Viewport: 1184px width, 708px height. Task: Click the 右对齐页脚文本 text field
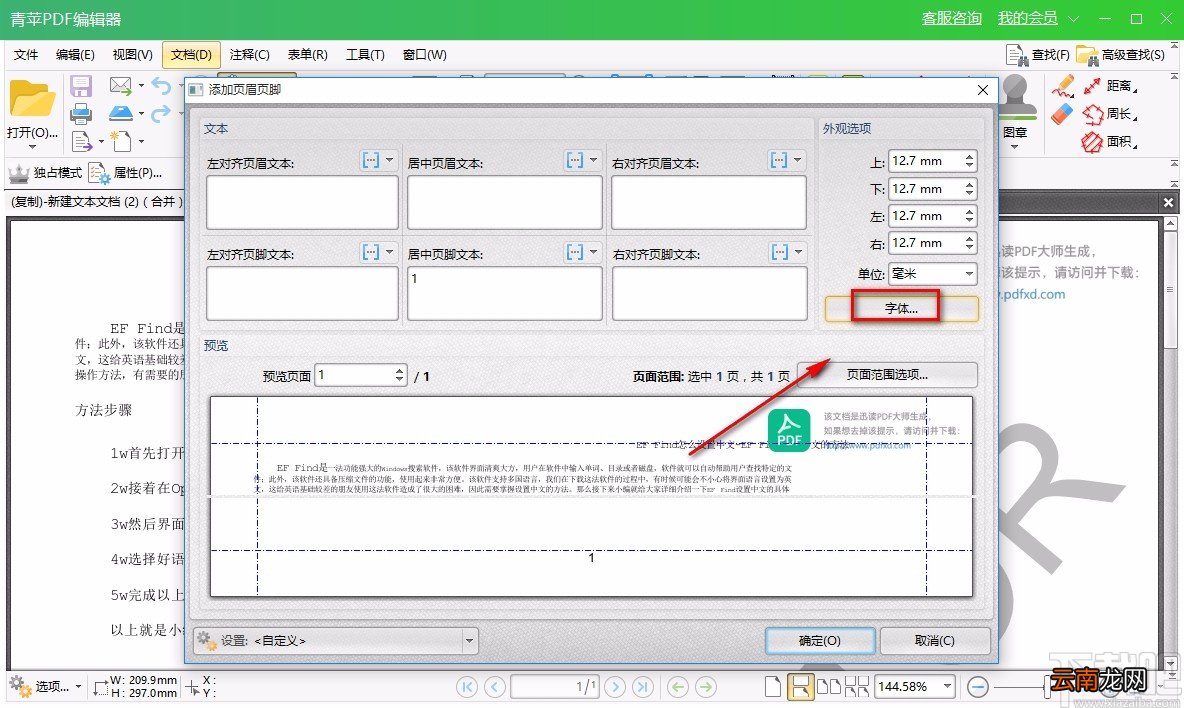pos(709,293)
